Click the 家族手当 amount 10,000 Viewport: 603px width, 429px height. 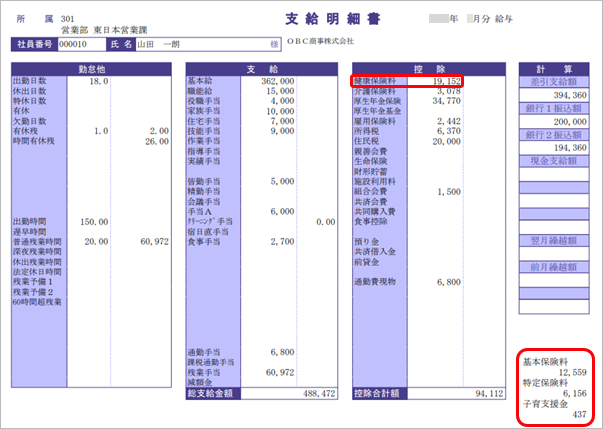280,111
